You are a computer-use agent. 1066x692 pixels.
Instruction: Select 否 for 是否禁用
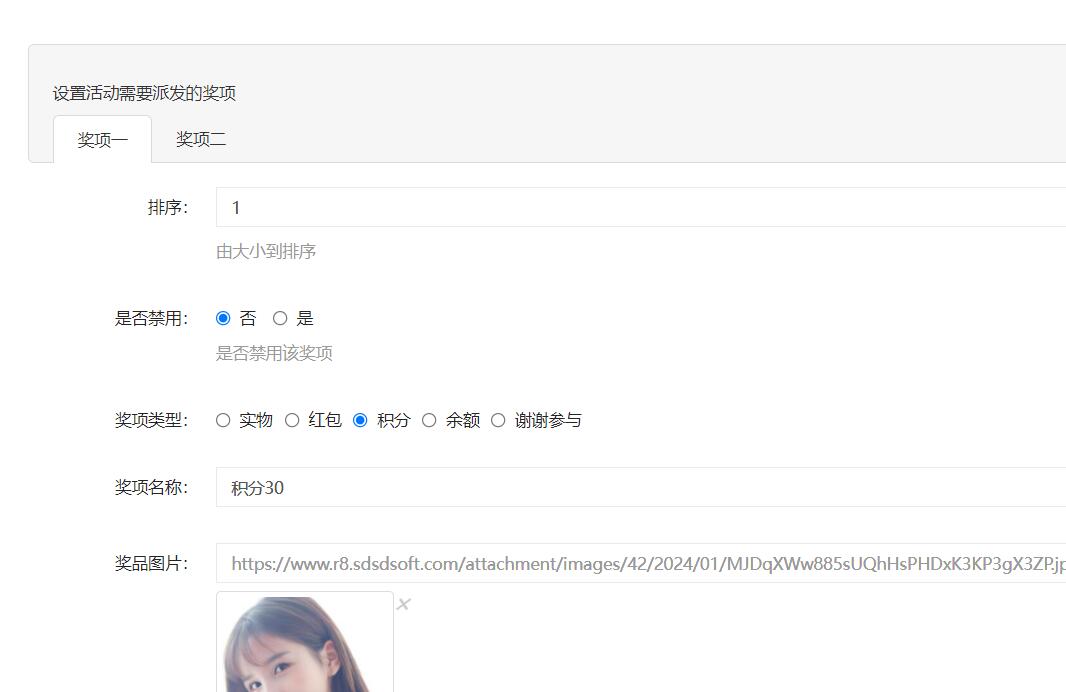tap(223, 318)
